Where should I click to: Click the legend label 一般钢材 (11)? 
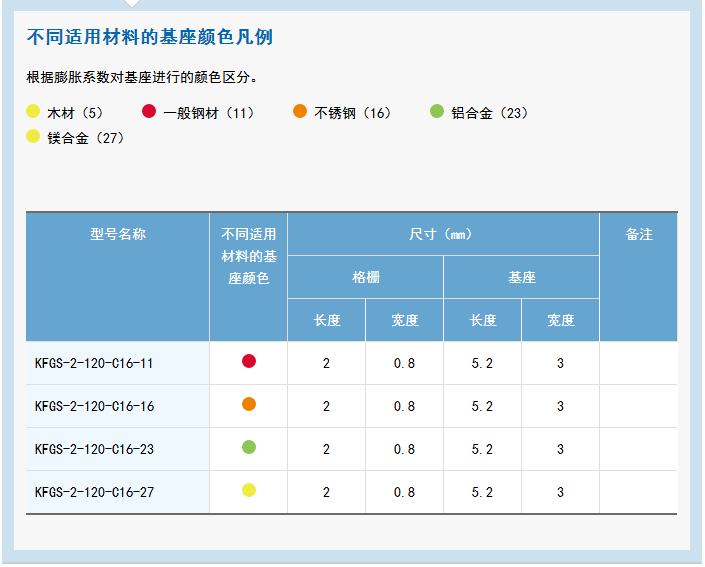tap(210, 113)
